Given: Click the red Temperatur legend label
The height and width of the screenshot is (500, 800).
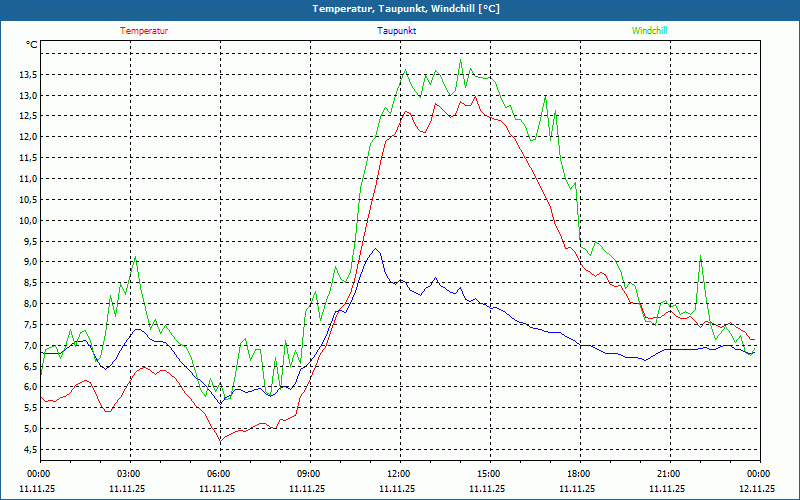Looking at the screenshot, I should (144, 31).
